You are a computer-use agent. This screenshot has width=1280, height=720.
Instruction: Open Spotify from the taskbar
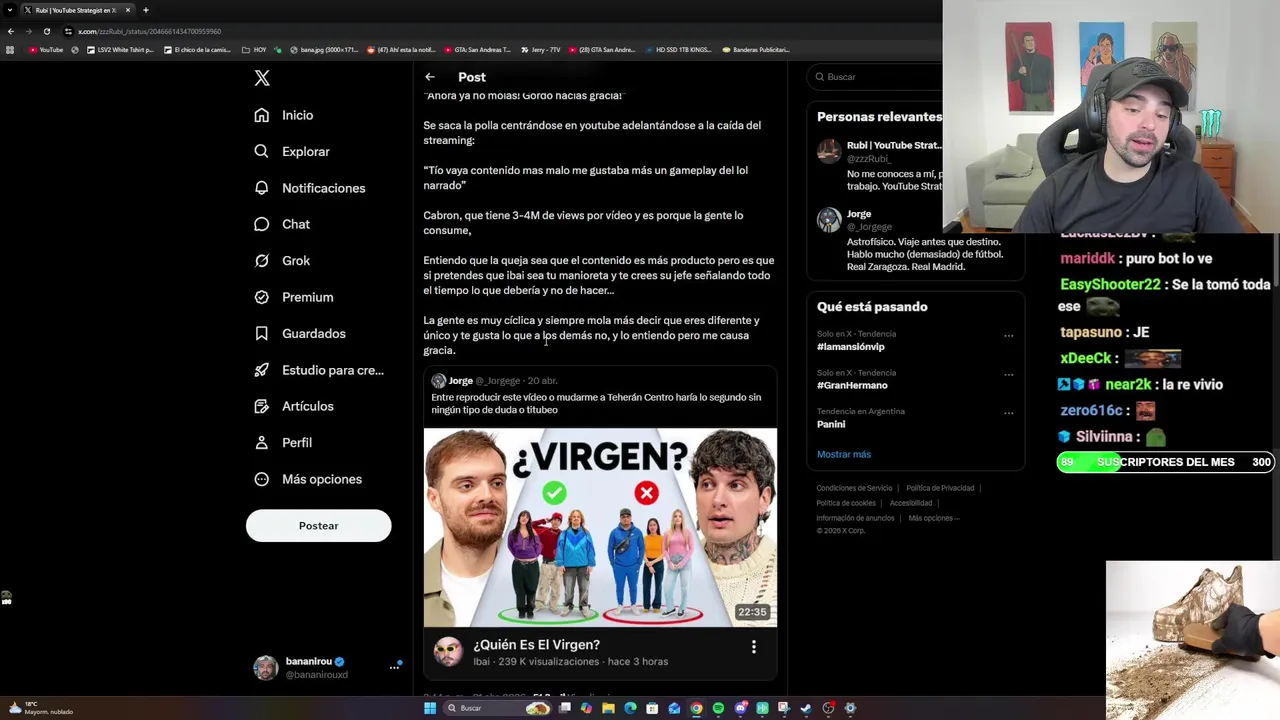(x=718, y=708)
